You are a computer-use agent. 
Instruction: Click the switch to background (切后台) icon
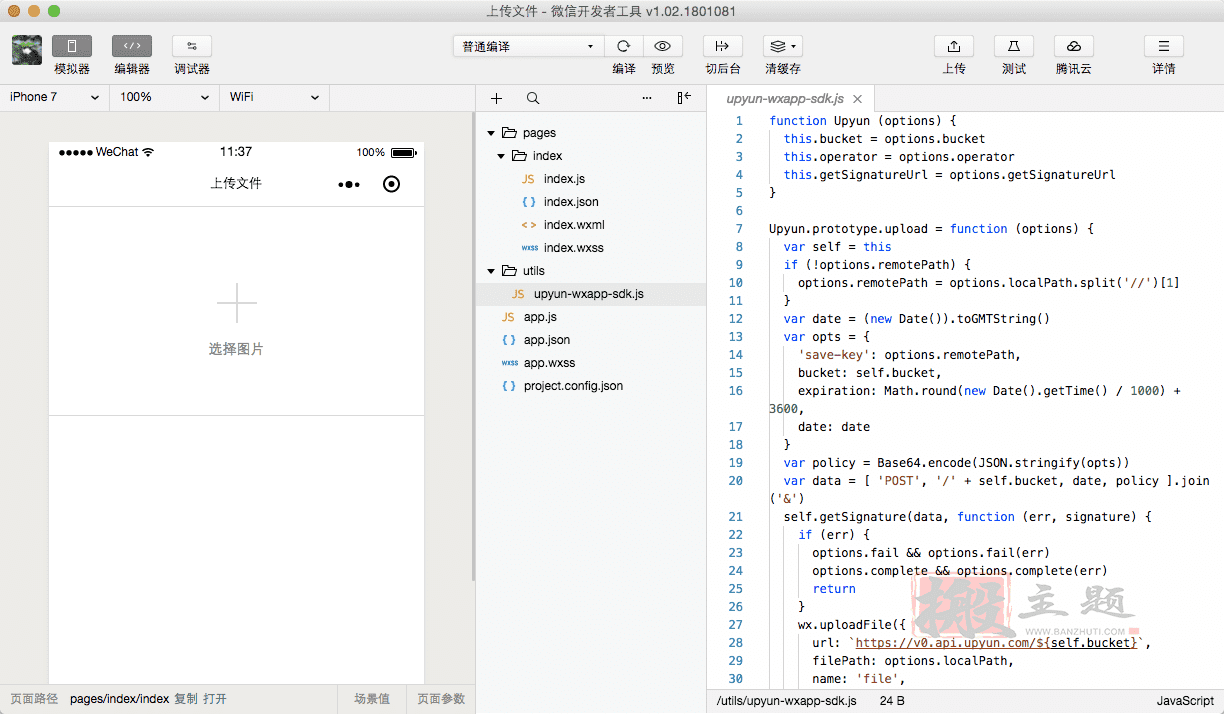tap(723, 46)
